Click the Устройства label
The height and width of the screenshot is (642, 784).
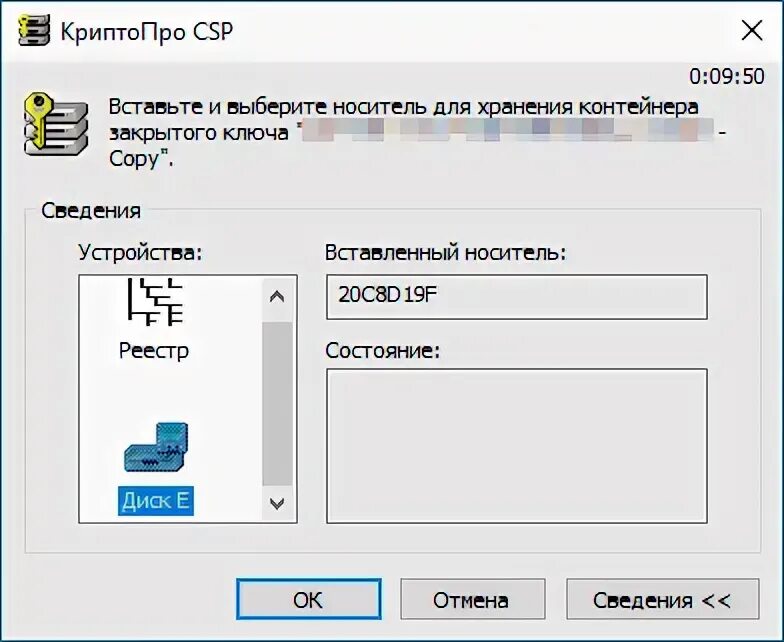[140, 252]
